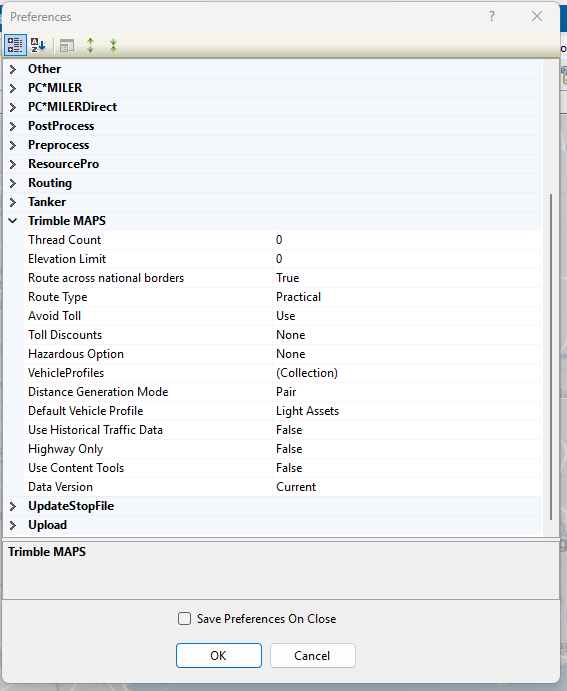Open Property Pages toolbar icon
The width and height of the screenshot is (567, 691).
click(67, 45)
